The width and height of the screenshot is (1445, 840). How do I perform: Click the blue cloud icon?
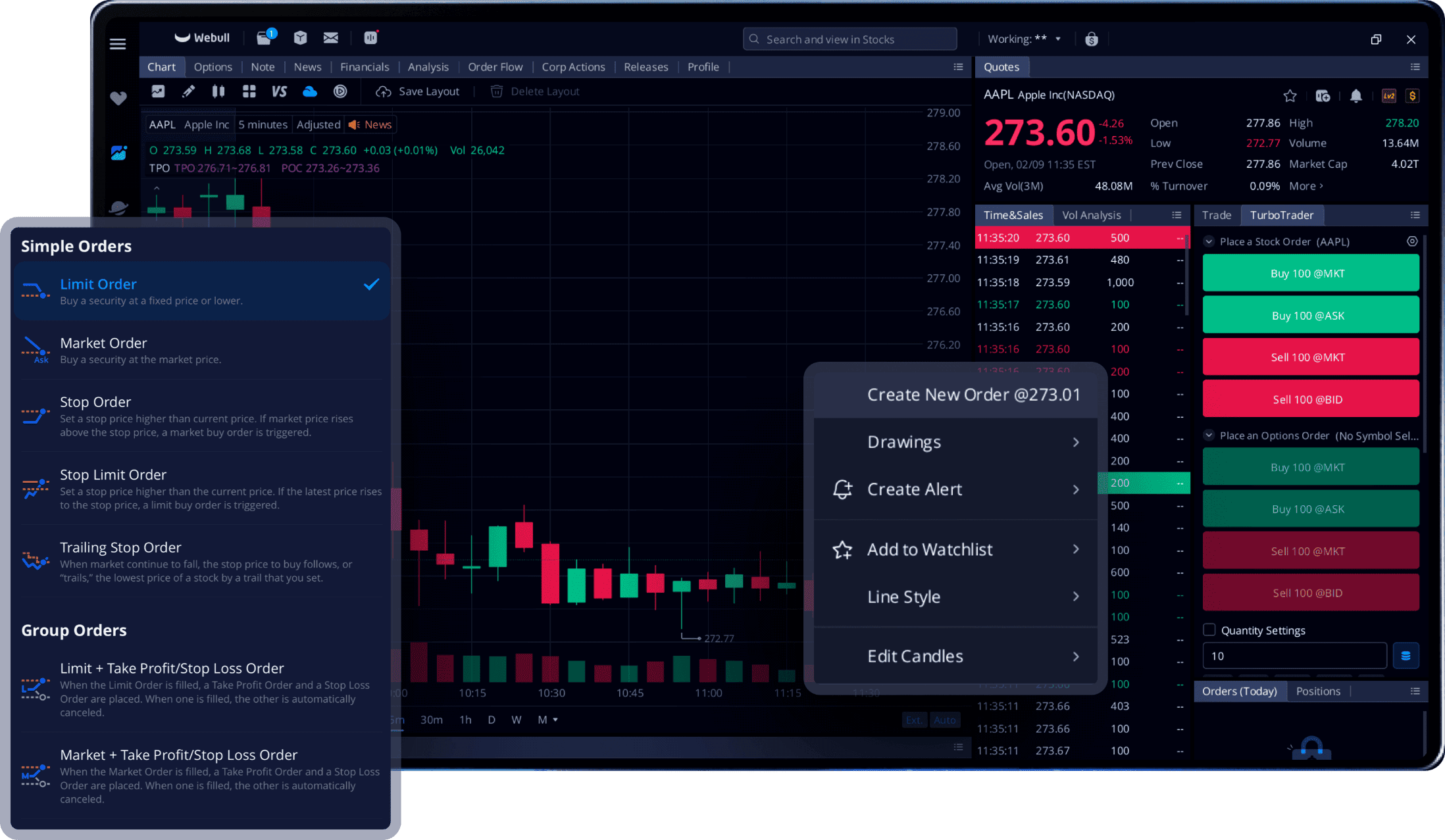(x=309, y=91)
